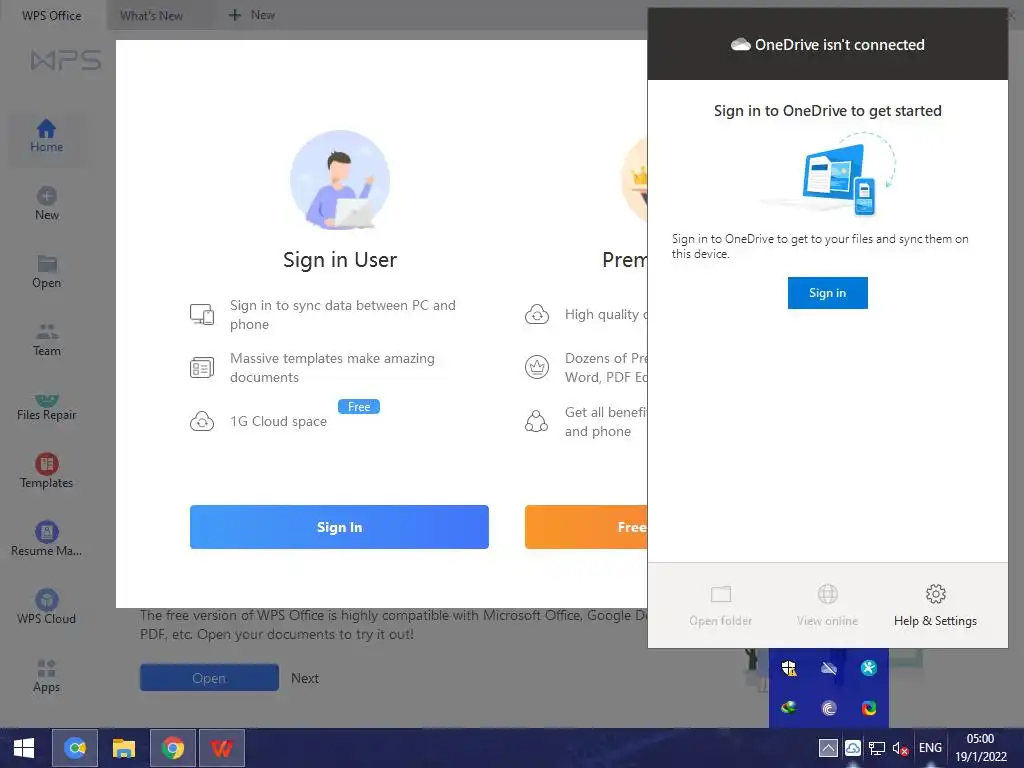Screen dimensions: 1024x768
Task: Click WPS cloud sync icon in taskbar tray
Action: pos(852,748)
